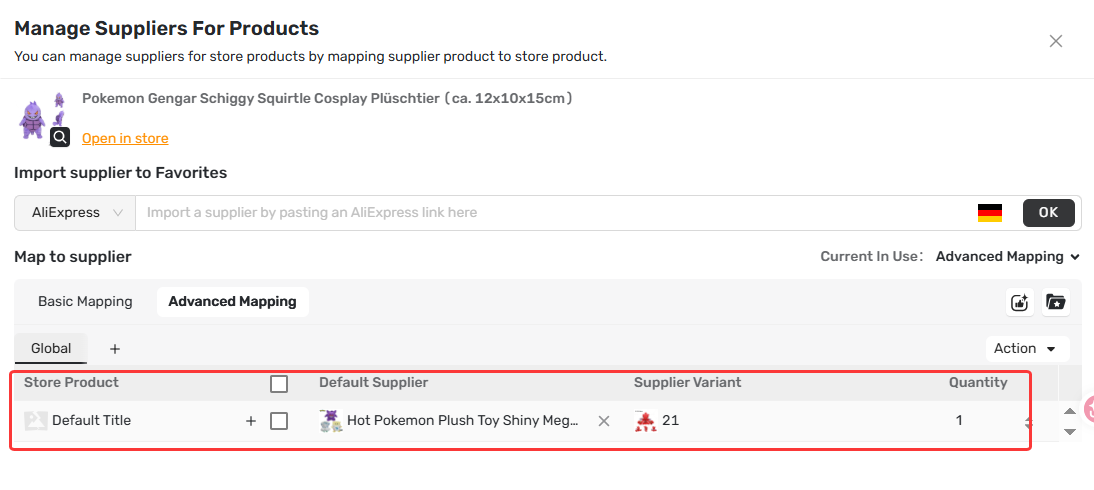Click the plus icon beside Default Title
This screenshot has height=490, width=1094.
coord(251,421)
